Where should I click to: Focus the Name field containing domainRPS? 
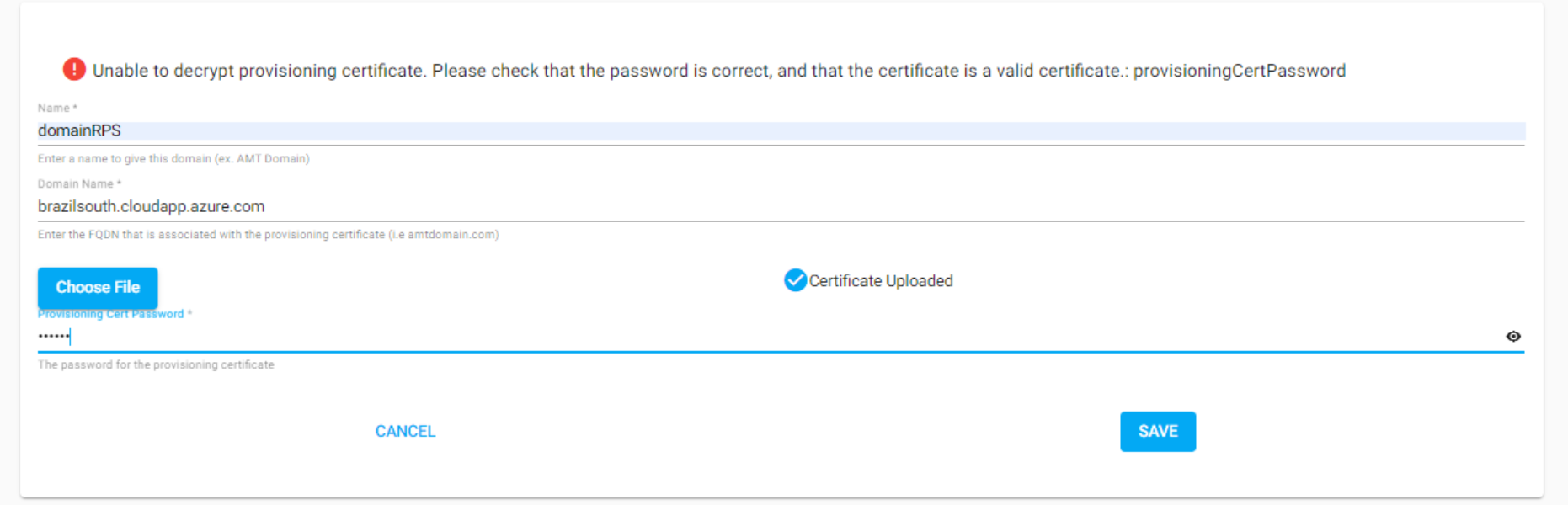(781, 130)
